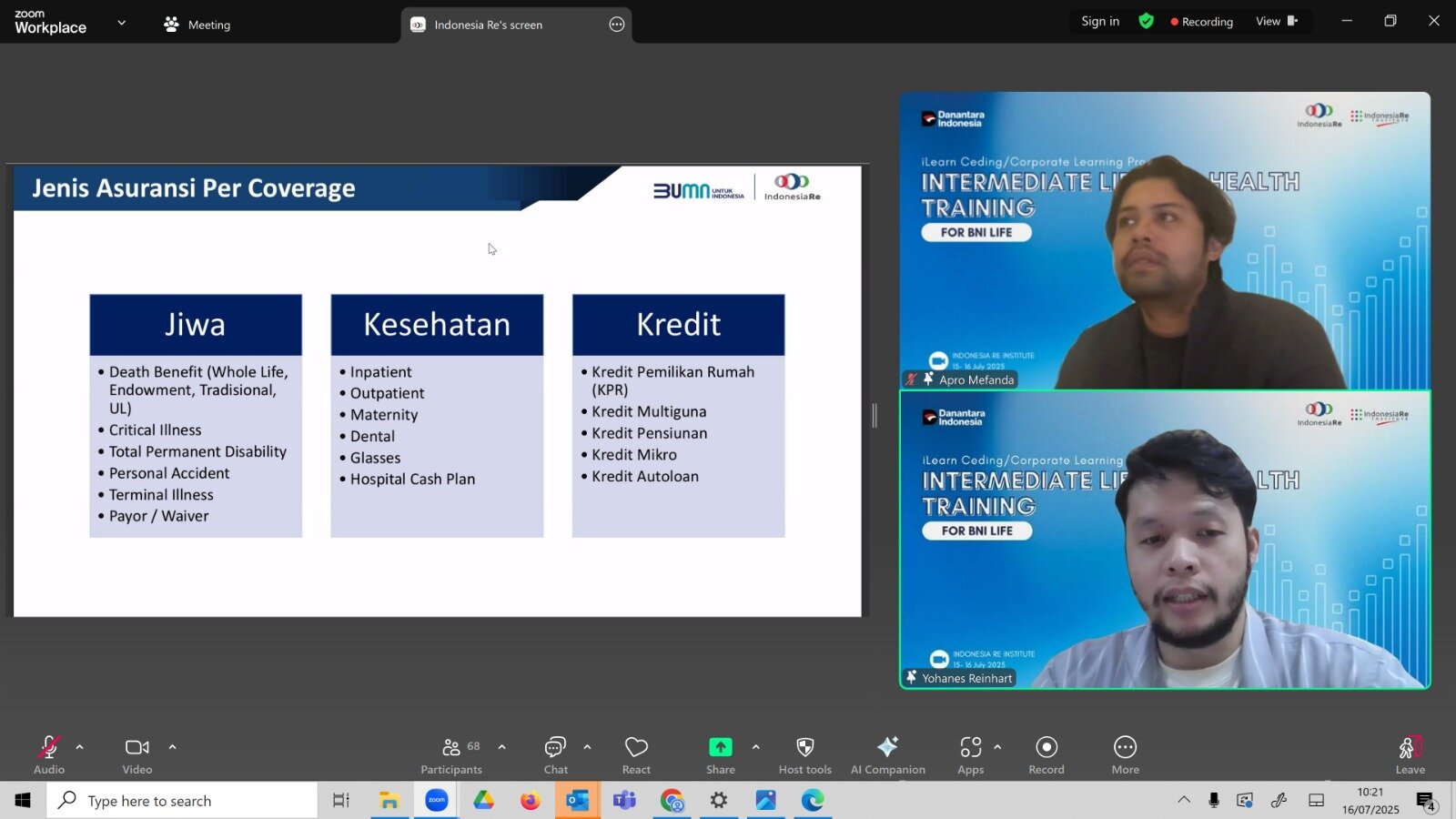Click the 'Hospital Cash Plan' bullet text
The height and width of the screenshot is (819, 1456).
412,479
